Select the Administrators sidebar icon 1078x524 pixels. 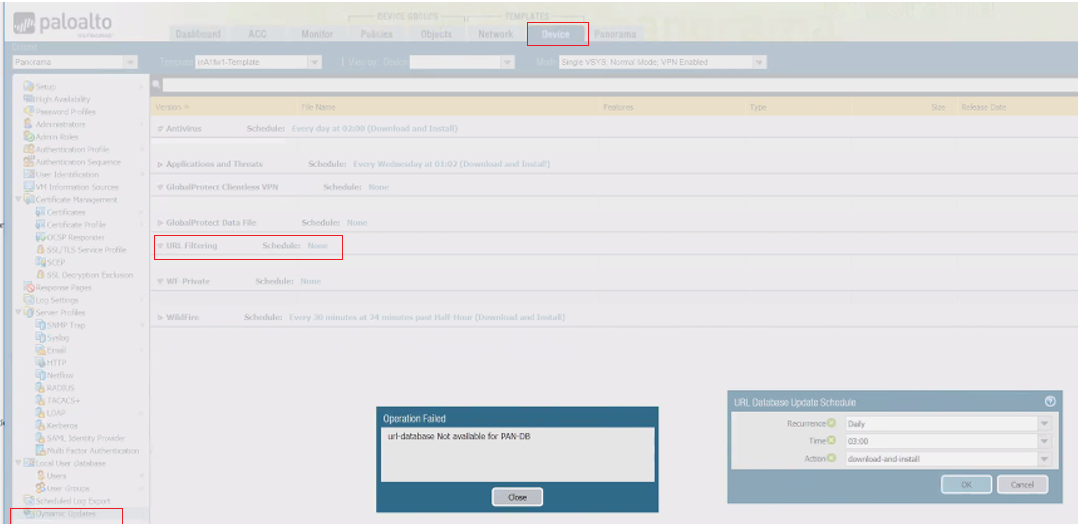click(x=29, y=124)
